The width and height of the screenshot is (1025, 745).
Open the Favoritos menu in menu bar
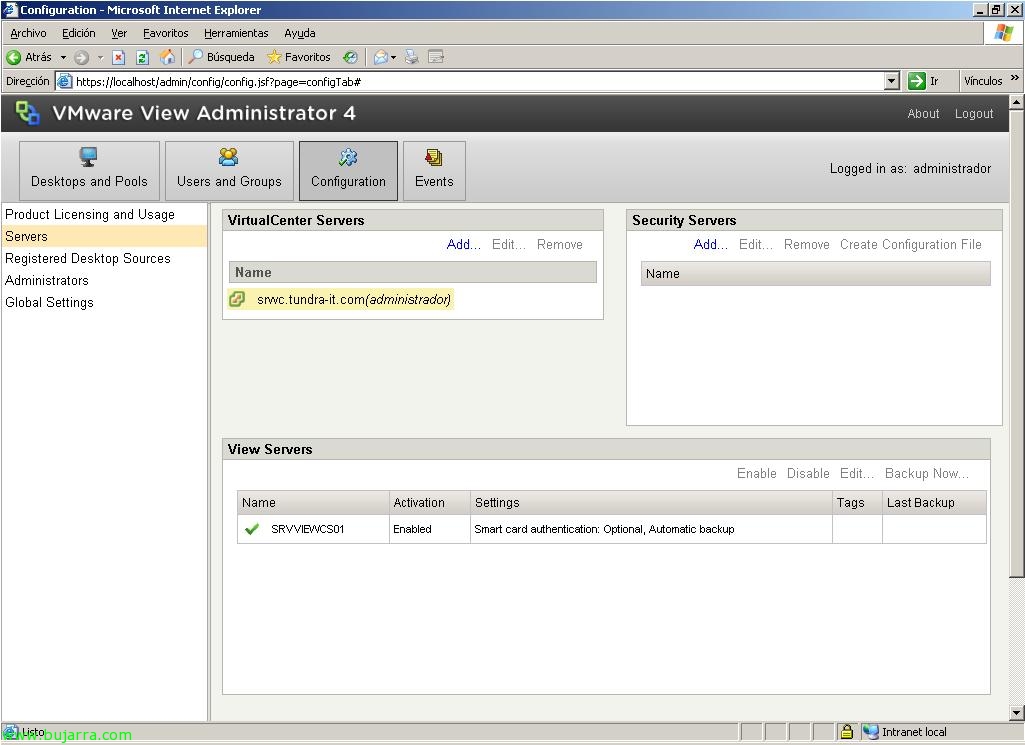tap(165, 33)
